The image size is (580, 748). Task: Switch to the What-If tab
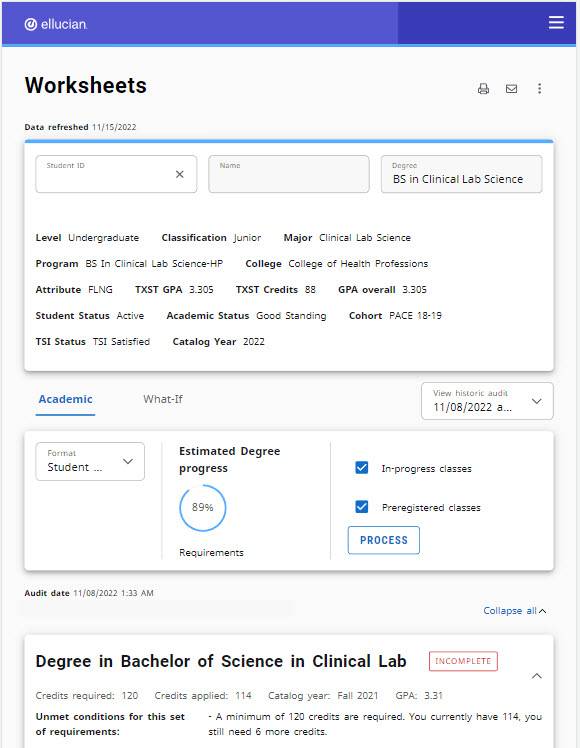tap(163, 399)
